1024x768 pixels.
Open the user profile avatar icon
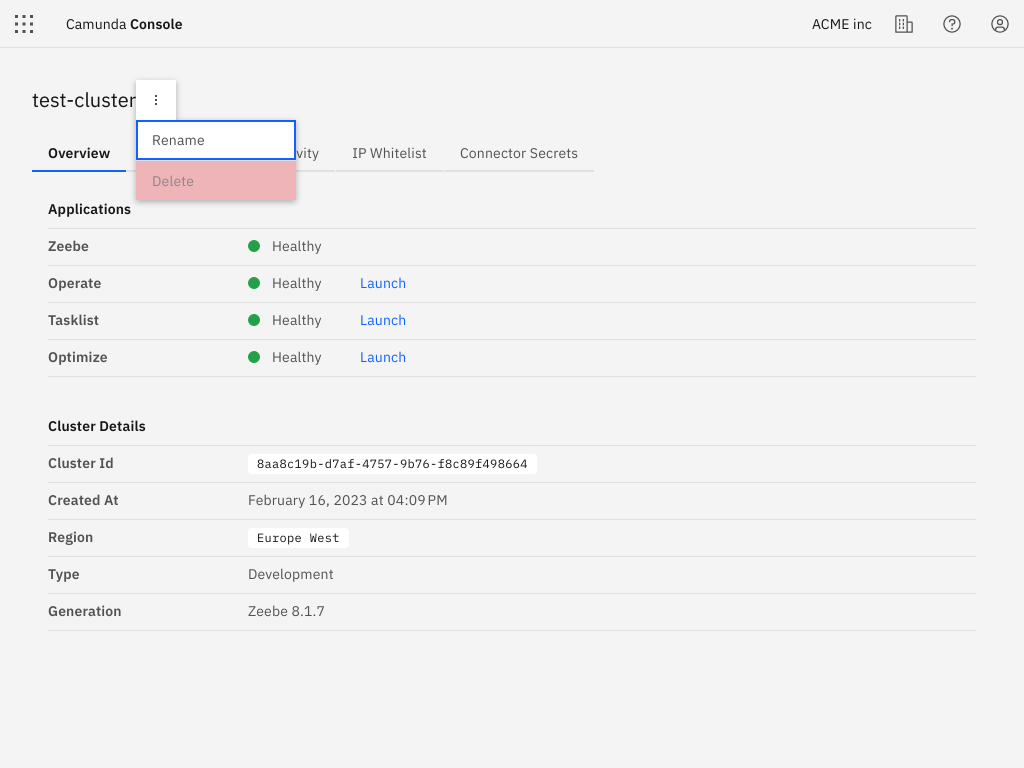1000,24
